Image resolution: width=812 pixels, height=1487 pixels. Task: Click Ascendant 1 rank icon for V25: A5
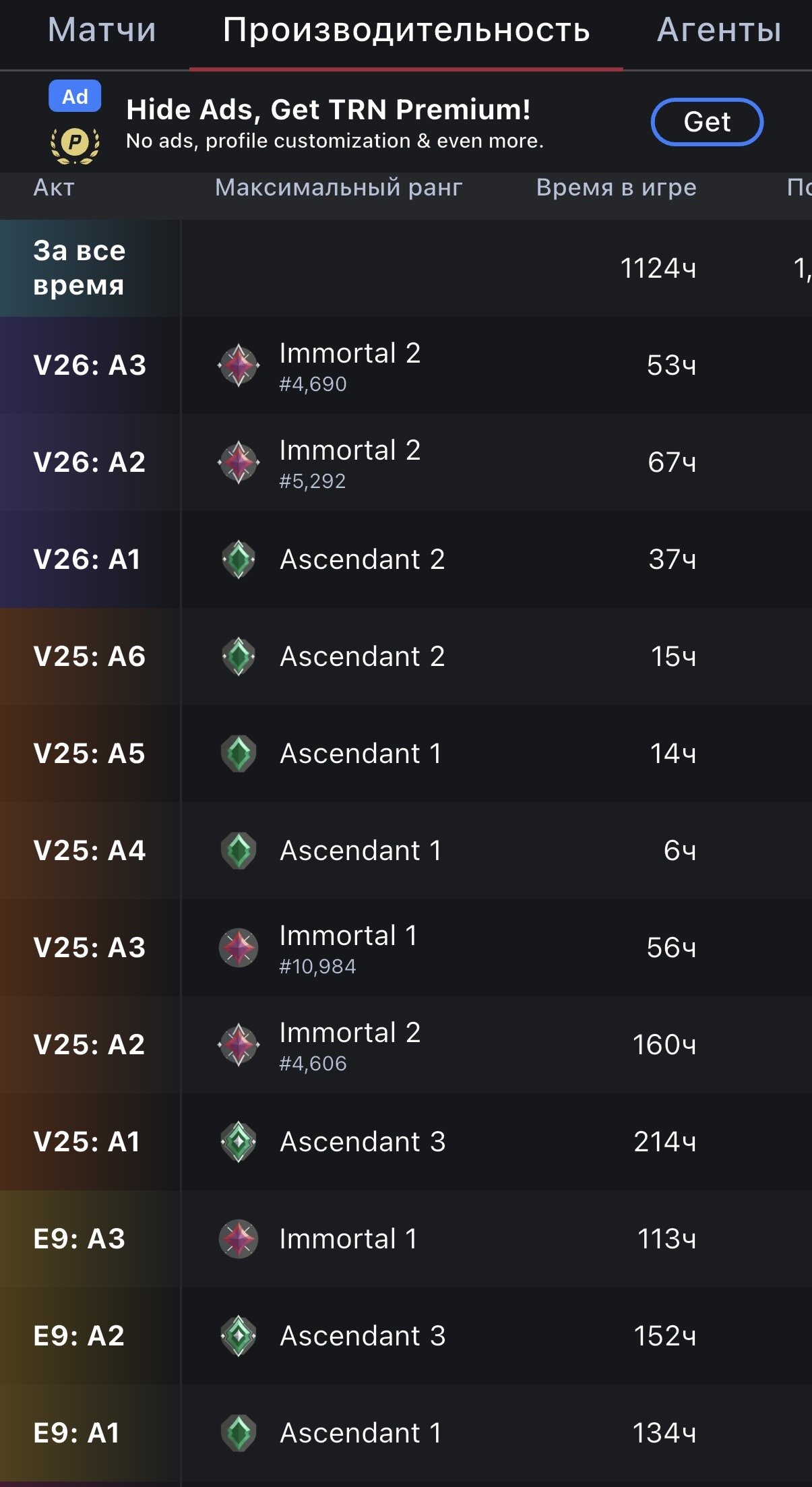pos(239,754)
